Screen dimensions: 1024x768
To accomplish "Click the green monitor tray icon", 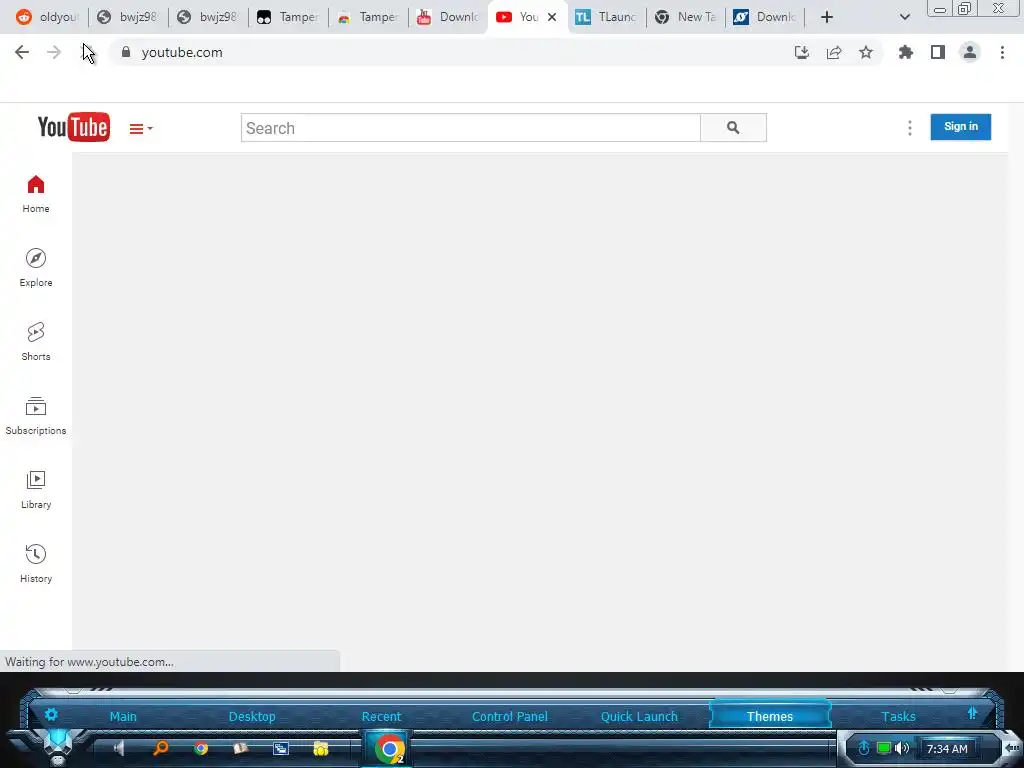I will click(884, 748).
